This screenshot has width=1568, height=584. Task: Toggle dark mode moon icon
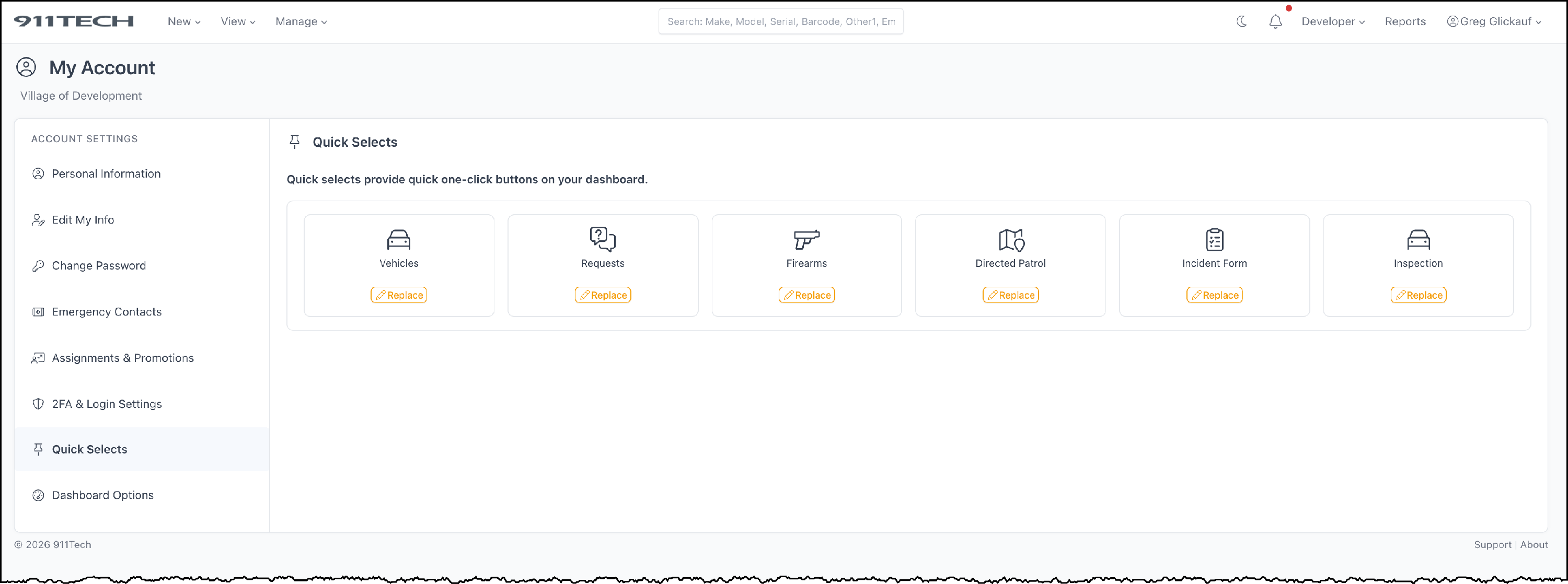pyautogui.click(x=1242, y=21)
